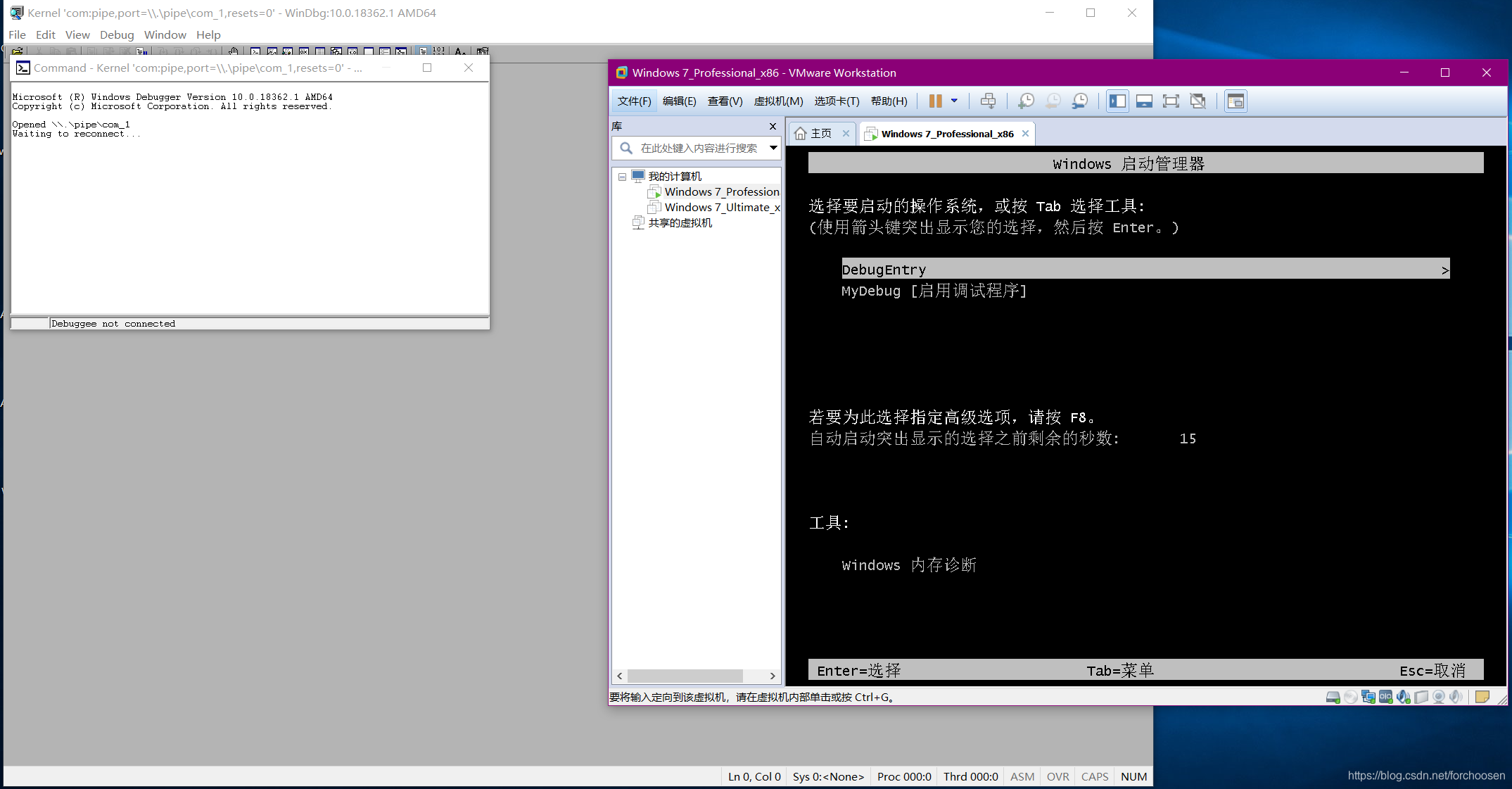Image resolution: width=1512 pixels, height=789 pixels.
Task: Open the 帮助(H) menu in VMware
Action: (889, 101)
